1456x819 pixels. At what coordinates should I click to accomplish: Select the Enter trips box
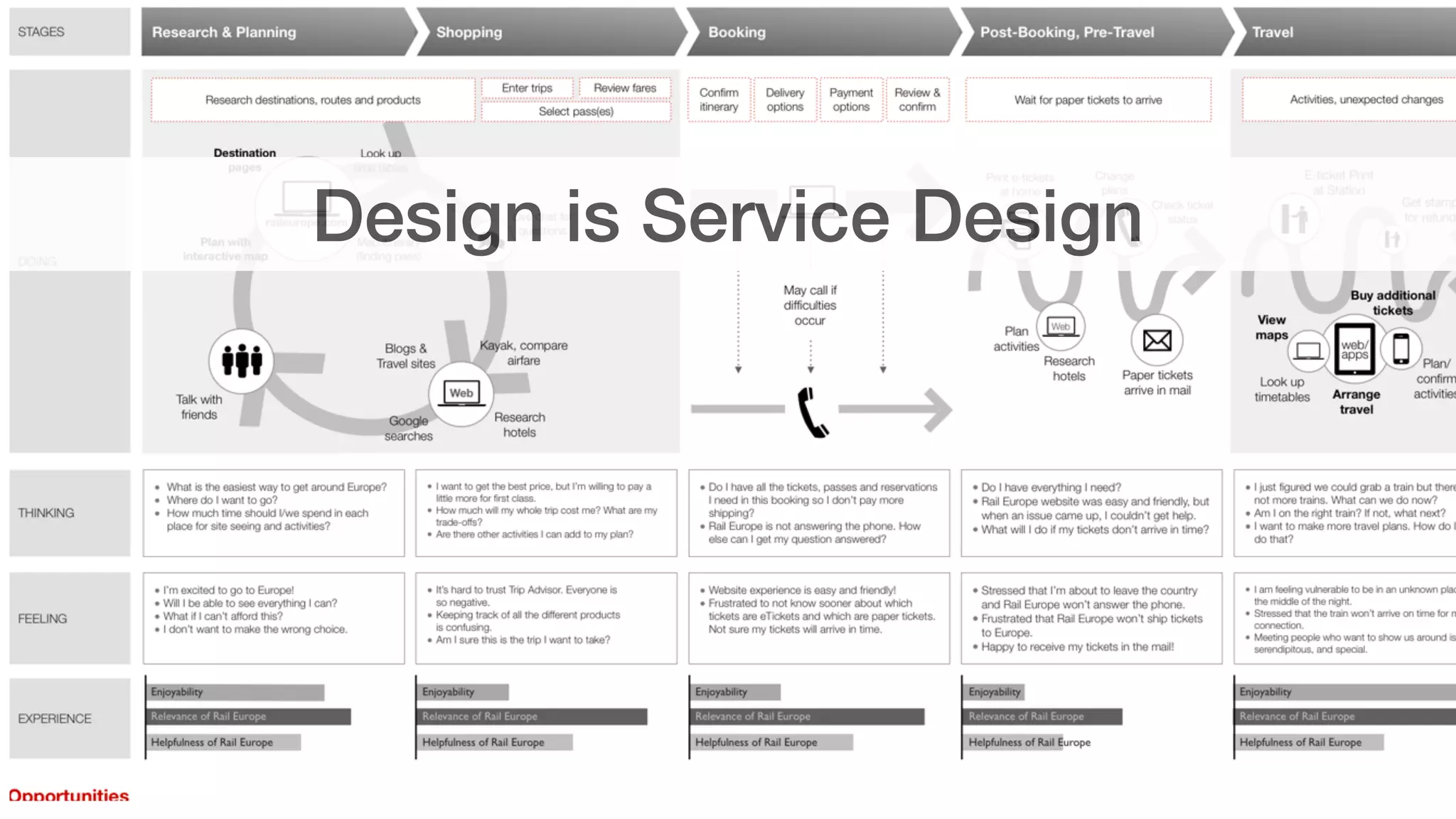tap(527, 88)
